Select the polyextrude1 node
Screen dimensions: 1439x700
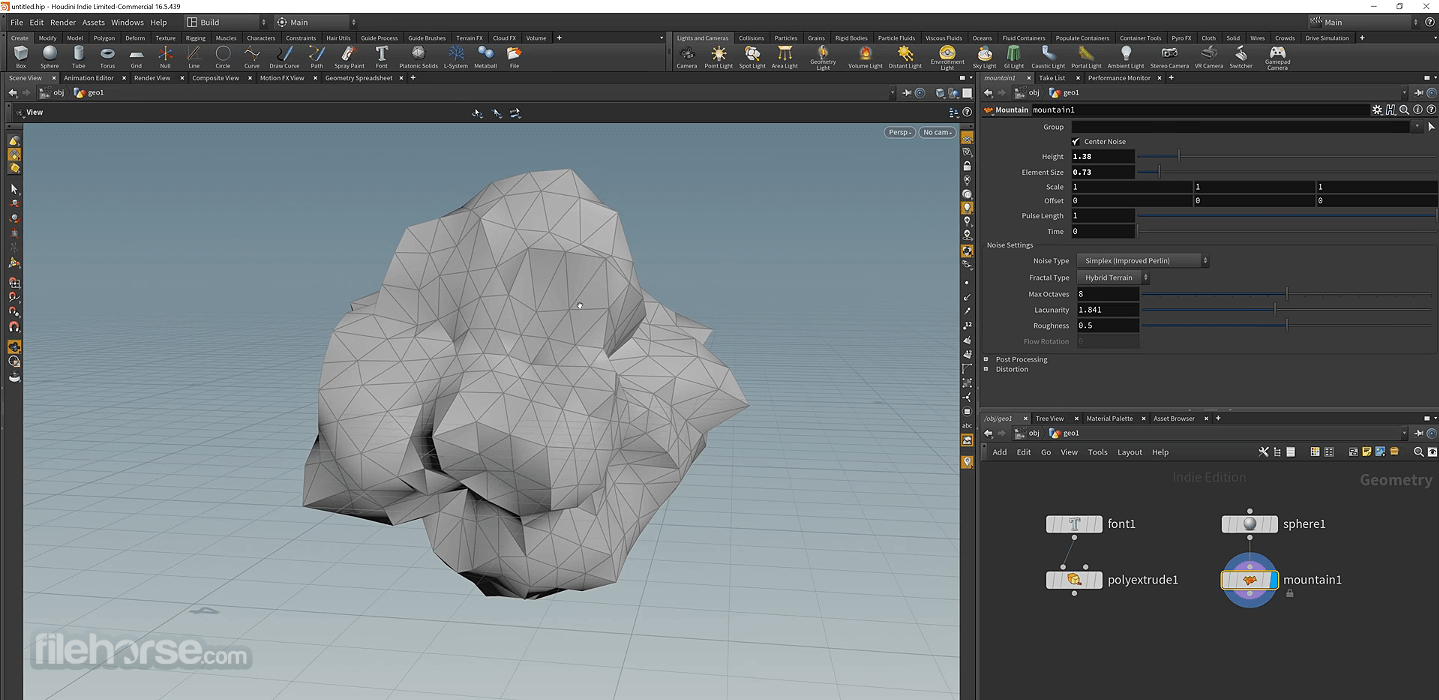1074,579
